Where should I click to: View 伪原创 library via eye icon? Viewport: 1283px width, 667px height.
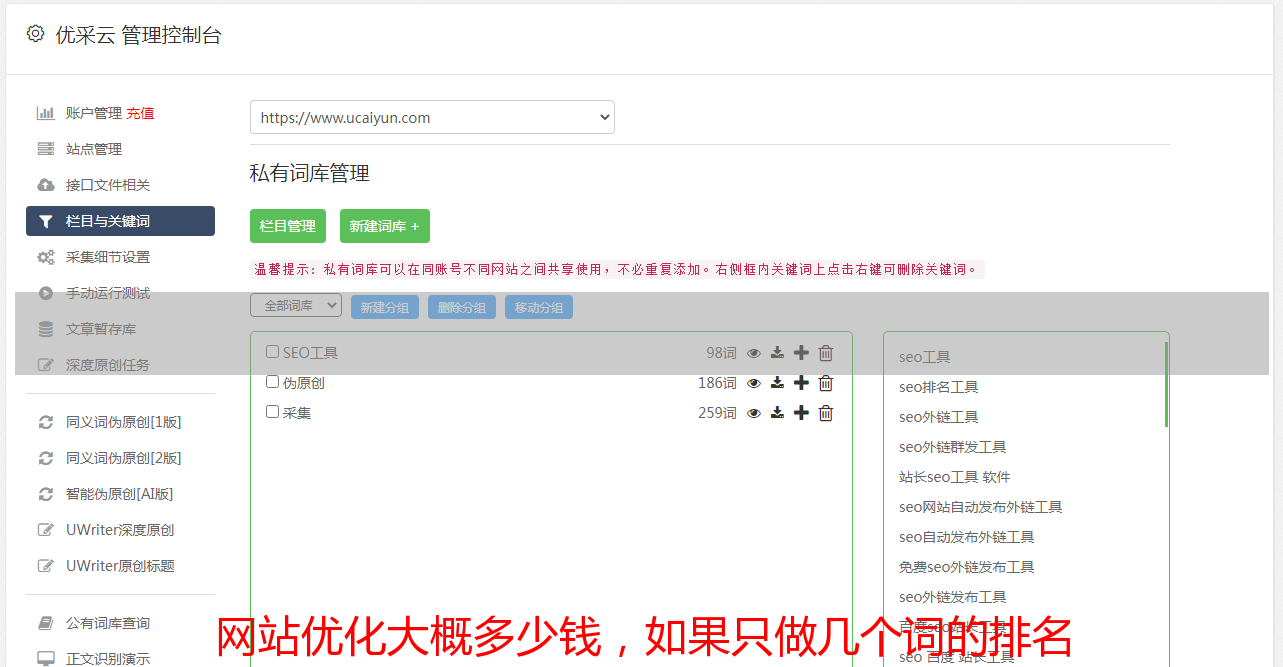pyautogui.click(x=754, y=383)
